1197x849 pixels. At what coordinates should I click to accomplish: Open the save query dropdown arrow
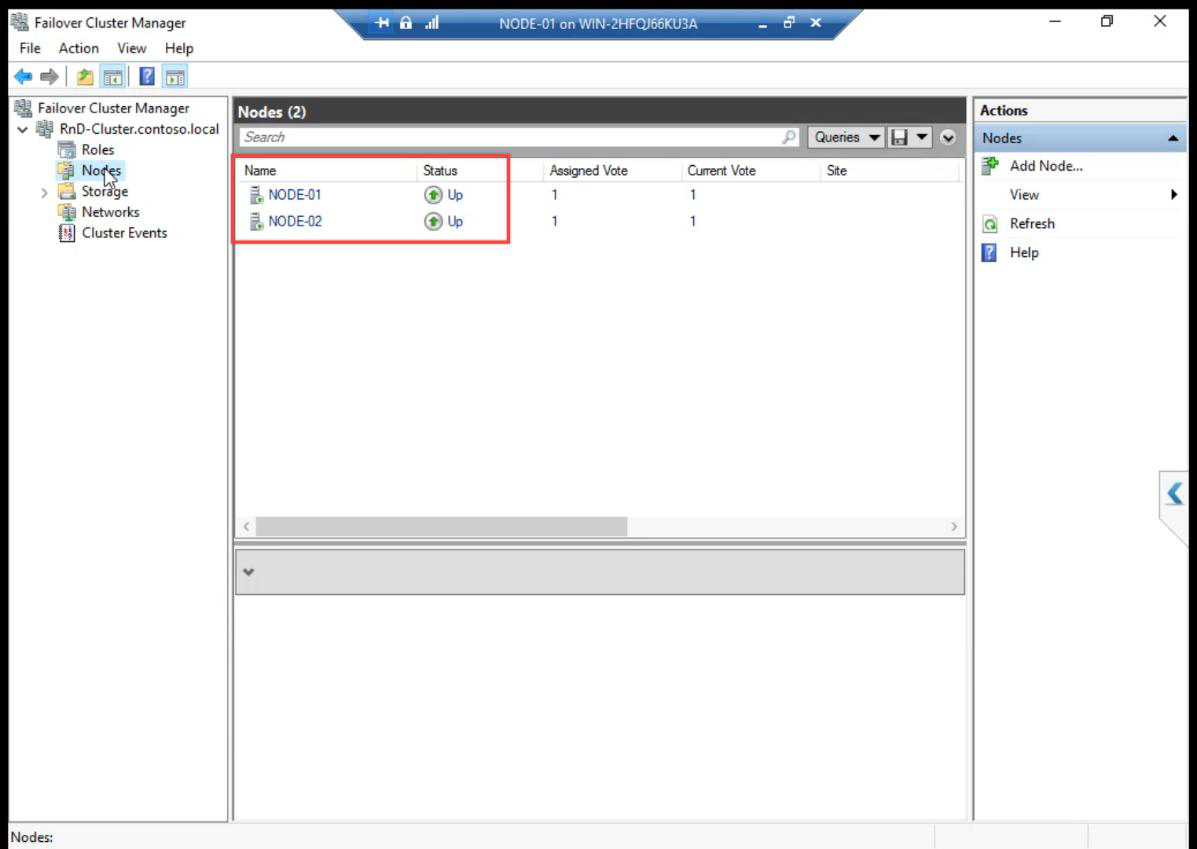(x=922, y=137)
